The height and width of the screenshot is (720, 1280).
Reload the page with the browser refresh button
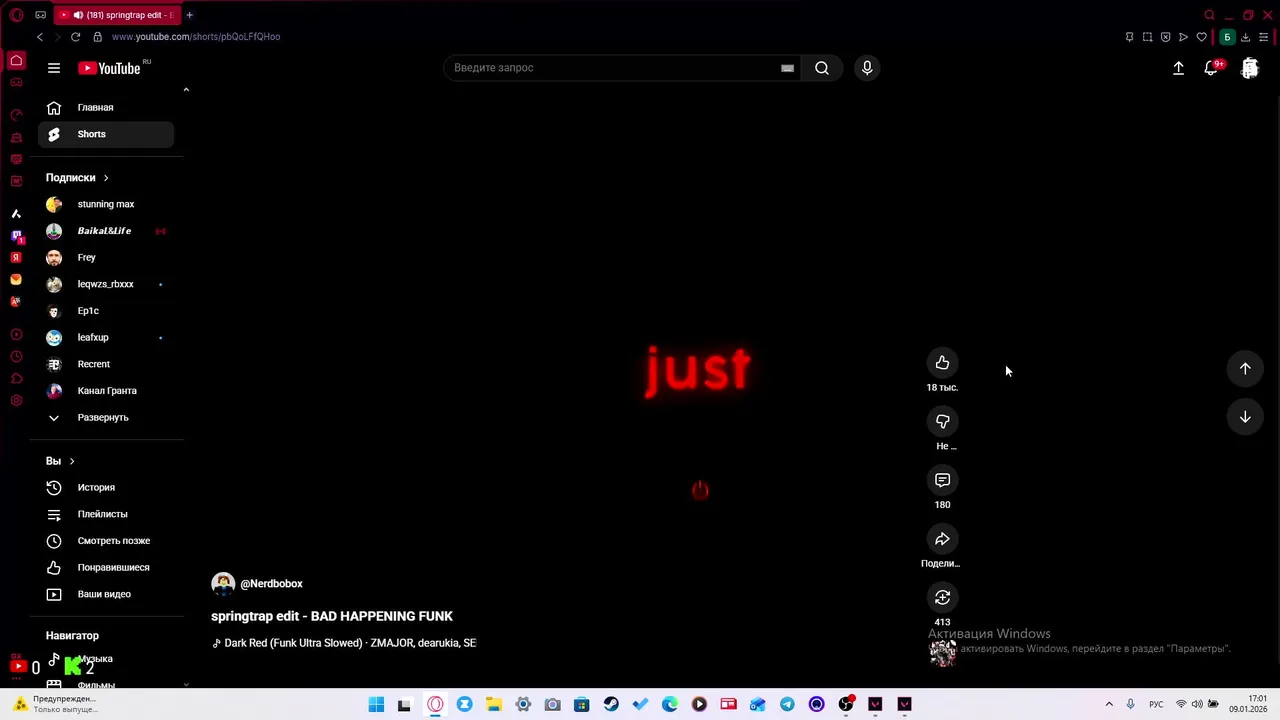pyautogui.click(x=75, y=37)
